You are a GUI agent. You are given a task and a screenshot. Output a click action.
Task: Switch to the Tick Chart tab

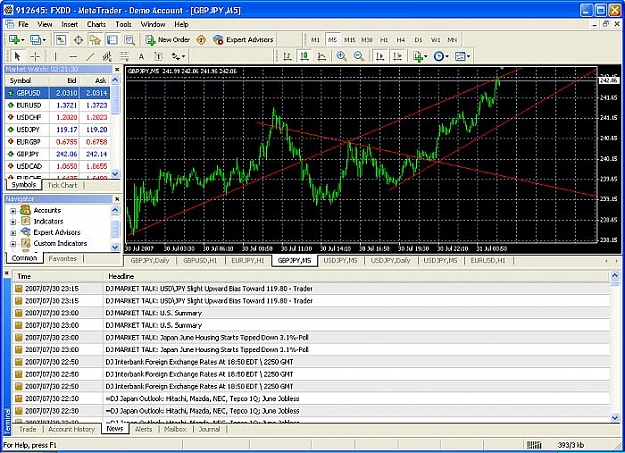(62, 185)
